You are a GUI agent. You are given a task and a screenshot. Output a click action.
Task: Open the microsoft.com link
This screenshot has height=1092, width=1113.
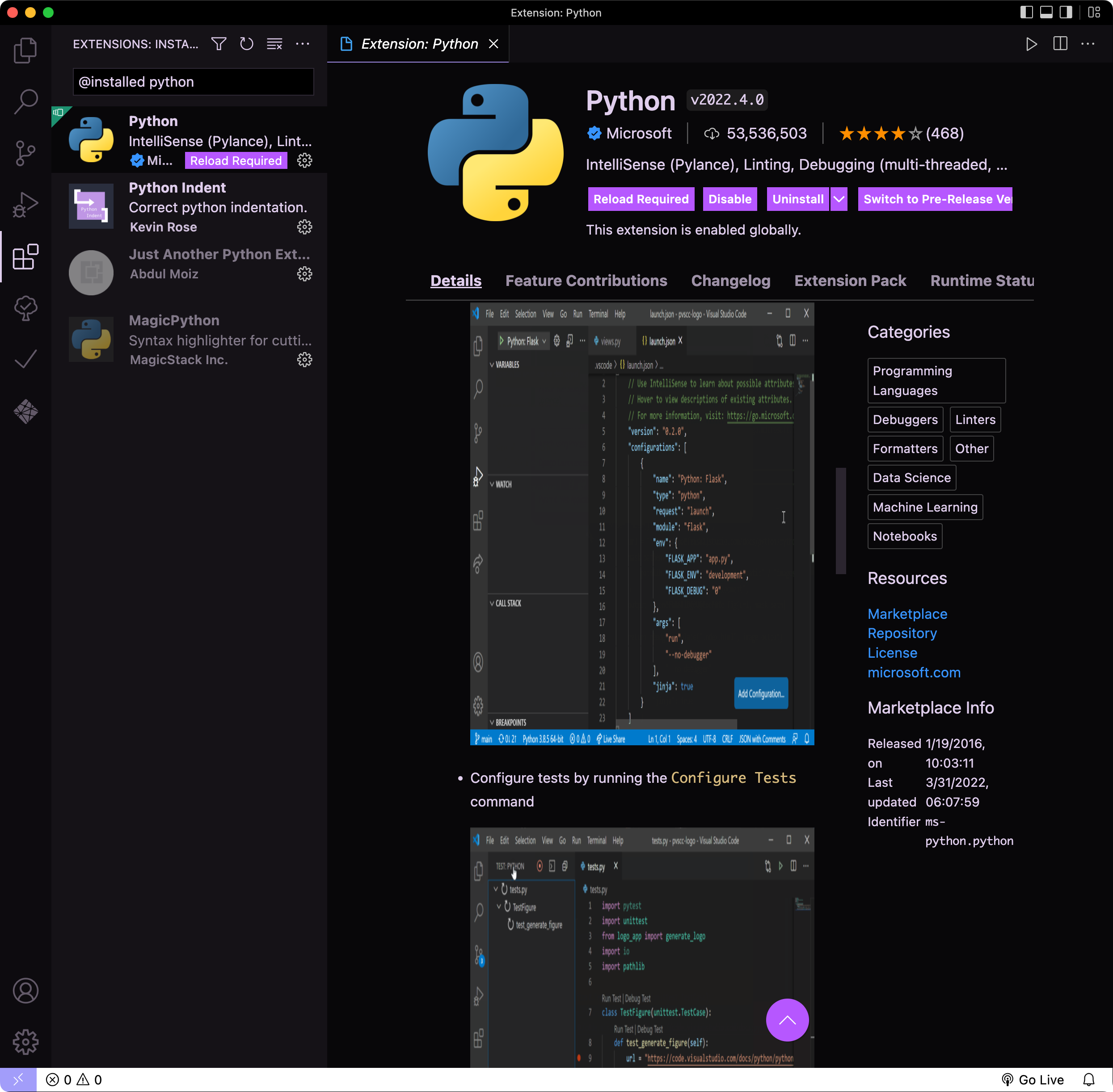point(914,672)
